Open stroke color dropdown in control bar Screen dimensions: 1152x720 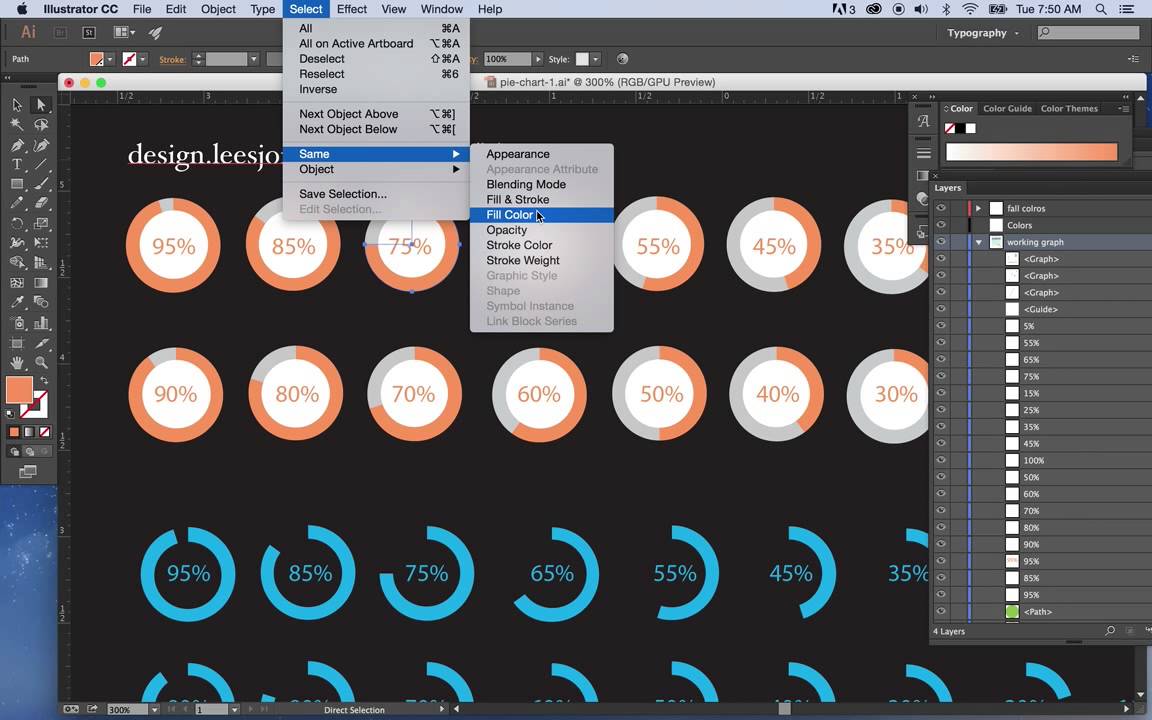[x=143, y=60]
